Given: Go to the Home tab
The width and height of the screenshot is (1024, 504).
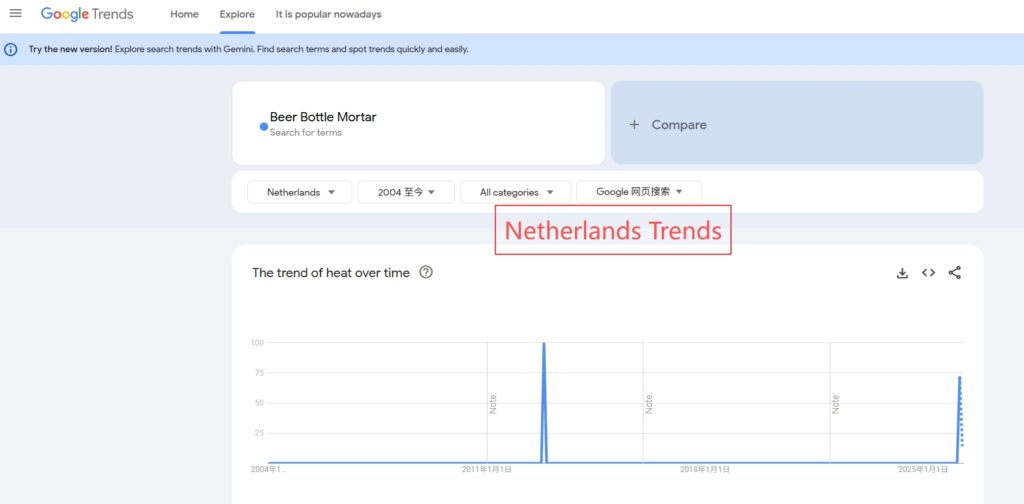Looking at the screenshot, I should pyautogui.click(x=184, y=15).
